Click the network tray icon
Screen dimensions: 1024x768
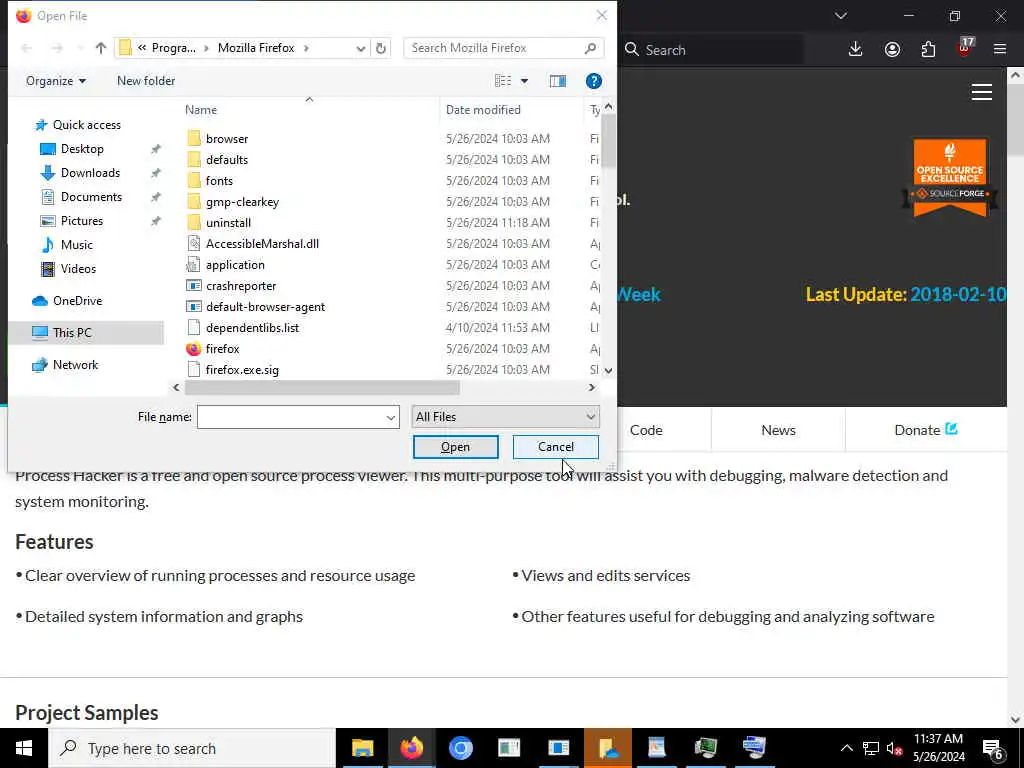[x=871, y=748]
